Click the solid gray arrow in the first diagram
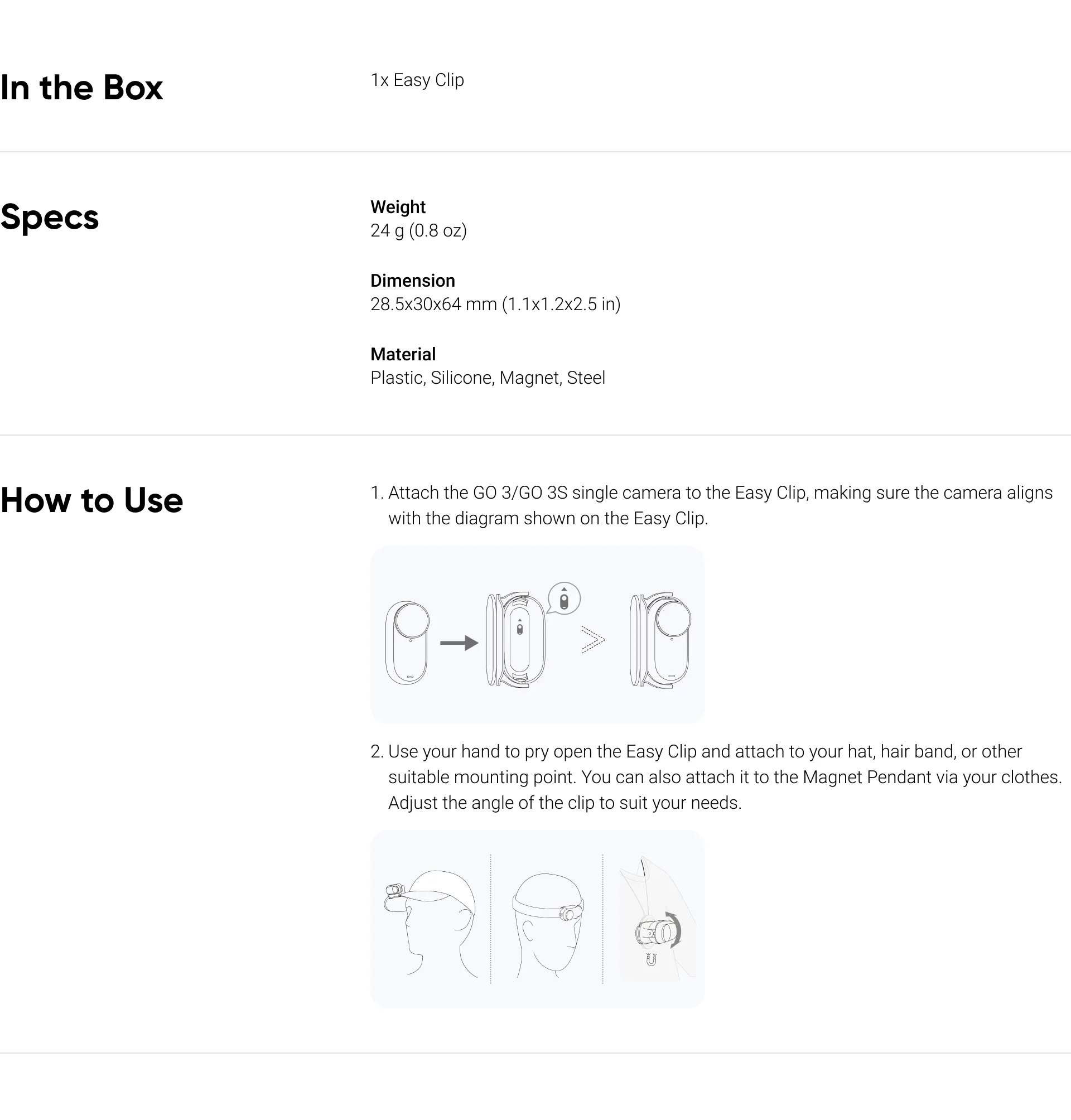 pyautogui.click(x=459, y=643)
